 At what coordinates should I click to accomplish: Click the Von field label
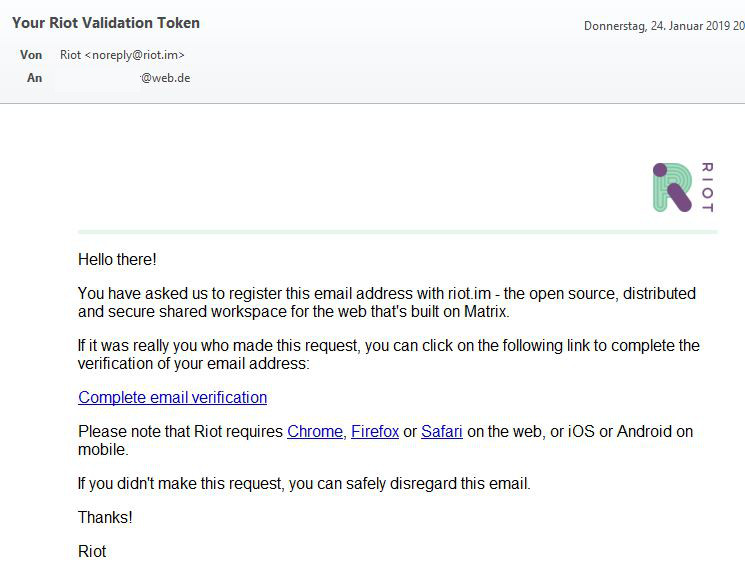coord(31,55)
